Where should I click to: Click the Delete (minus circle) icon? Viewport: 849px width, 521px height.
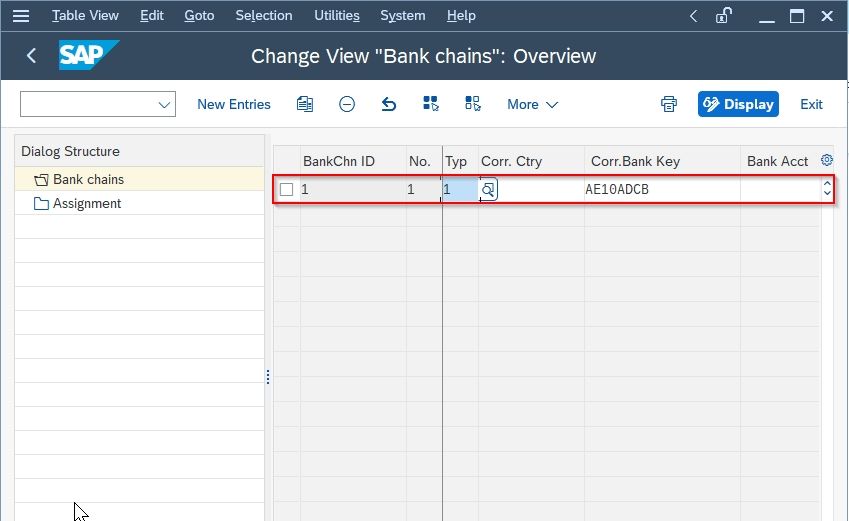tap(347, 104)
